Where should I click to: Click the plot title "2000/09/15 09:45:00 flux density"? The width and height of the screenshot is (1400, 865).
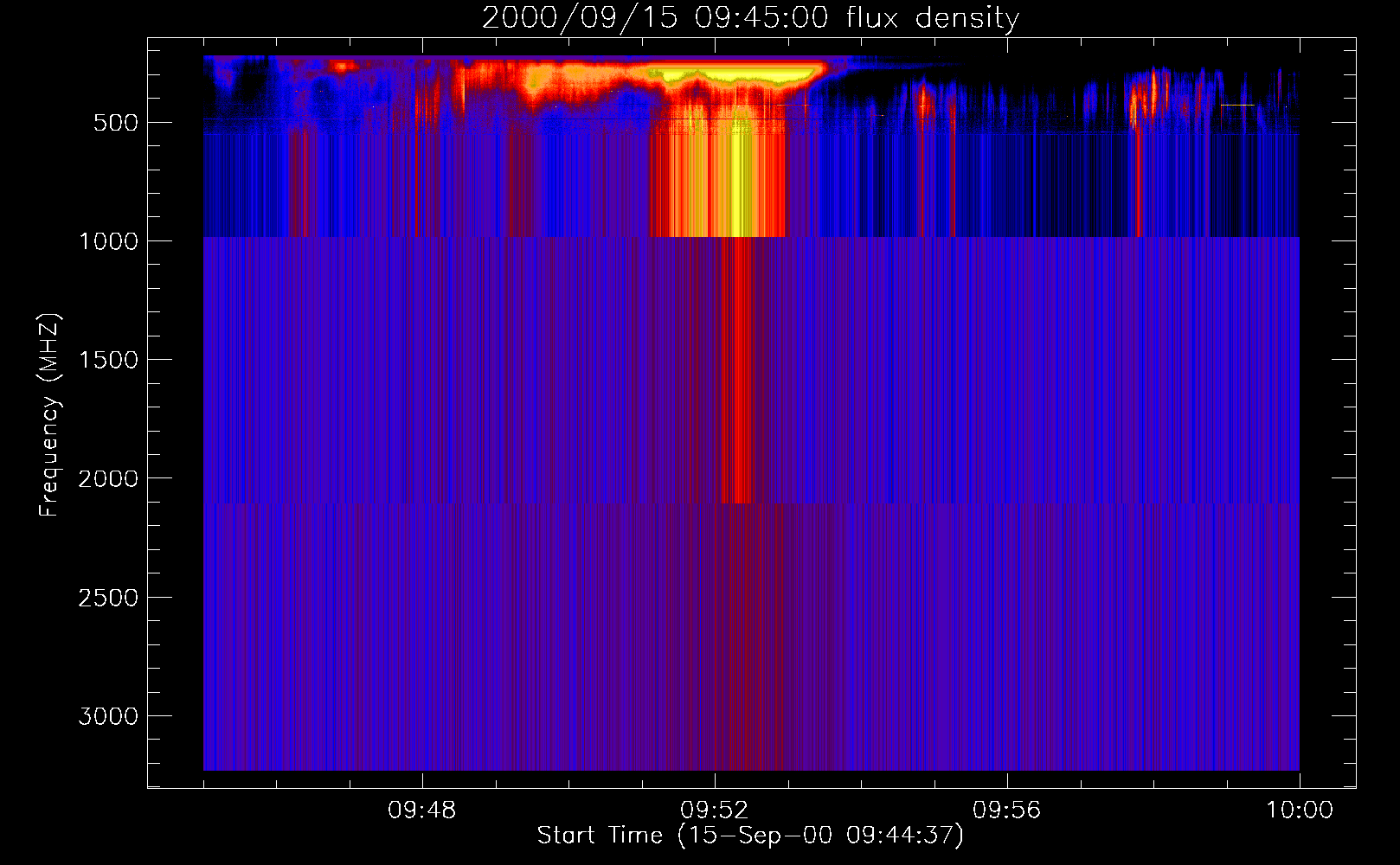pos(750,18)
